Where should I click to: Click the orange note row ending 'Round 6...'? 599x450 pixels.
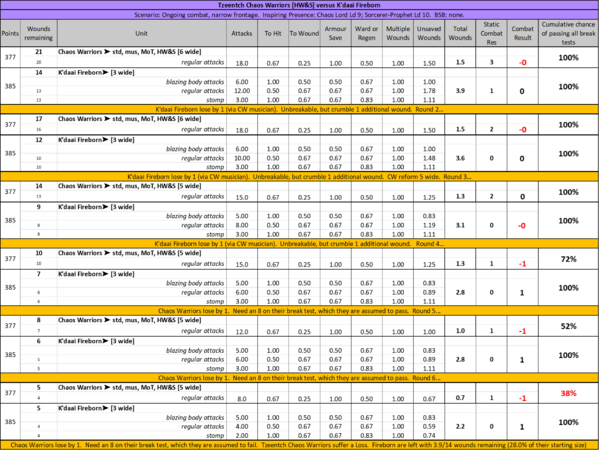pyautogui.click(x=300, y=378)
